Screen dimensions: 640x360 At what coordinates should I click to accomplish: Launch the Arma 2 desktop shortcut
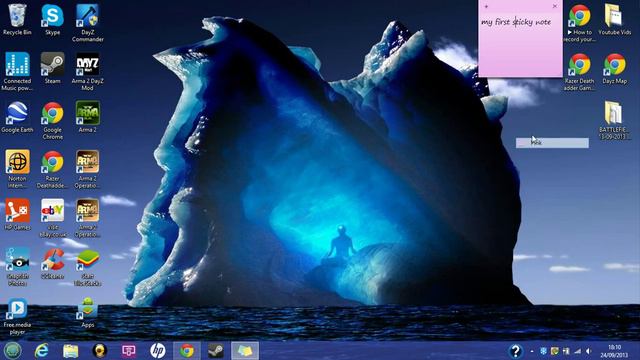coord(87,117)
